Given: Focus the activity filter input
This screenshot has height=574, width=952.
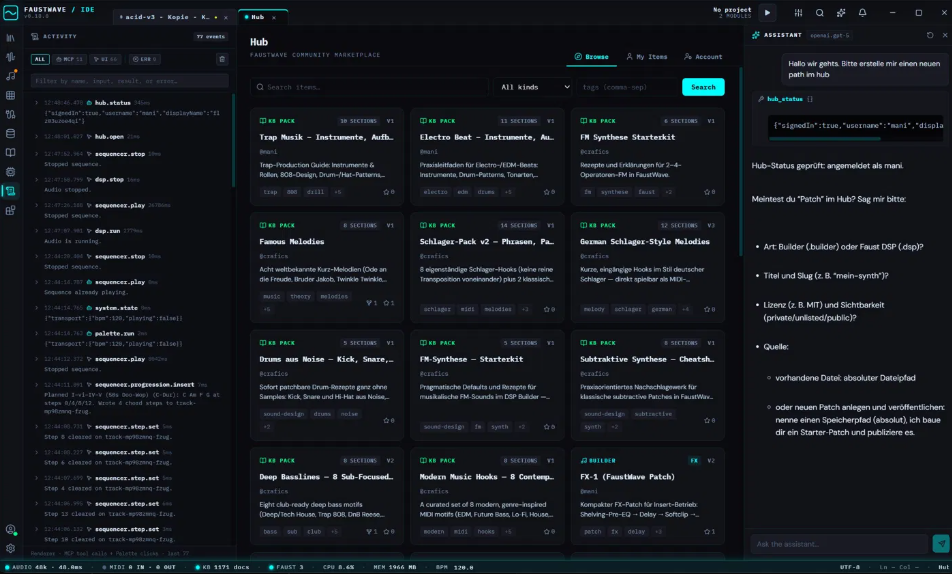Looking at the screenshot, I should [x=130, y=81].
